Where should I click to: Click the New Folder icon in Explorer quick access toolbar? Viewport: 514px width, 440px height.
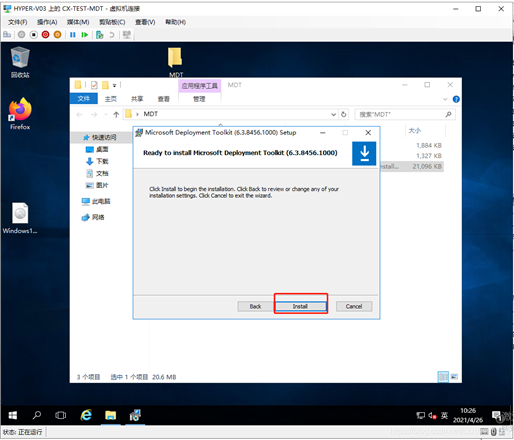pos(105,85)
